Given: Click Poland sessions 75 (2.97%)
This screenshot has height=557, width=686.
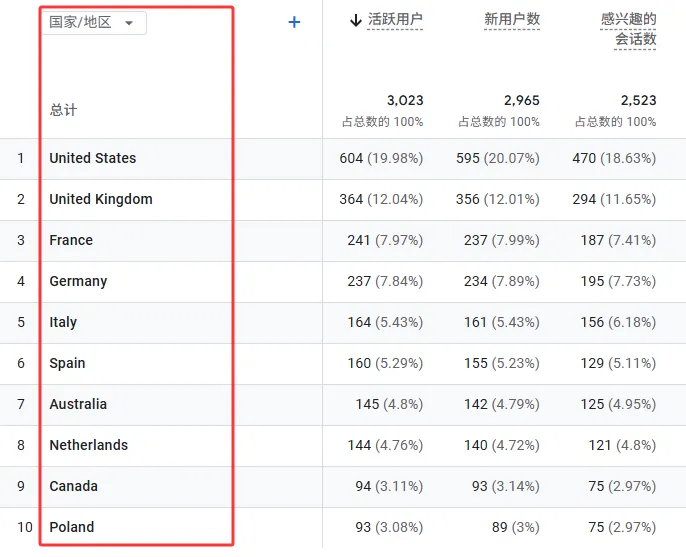Looking at the screenshot, I should pos(623,527).
